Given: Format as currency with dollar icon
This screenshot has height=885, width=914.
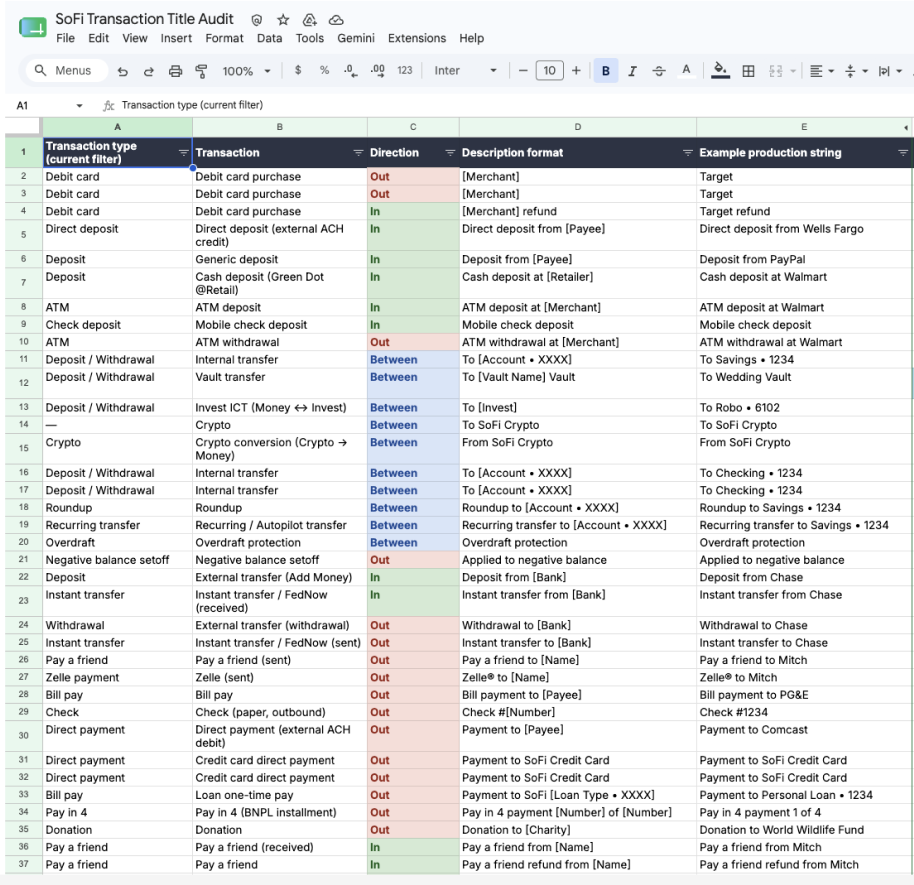Looking at the screenshot, I should tap(298, 71).
